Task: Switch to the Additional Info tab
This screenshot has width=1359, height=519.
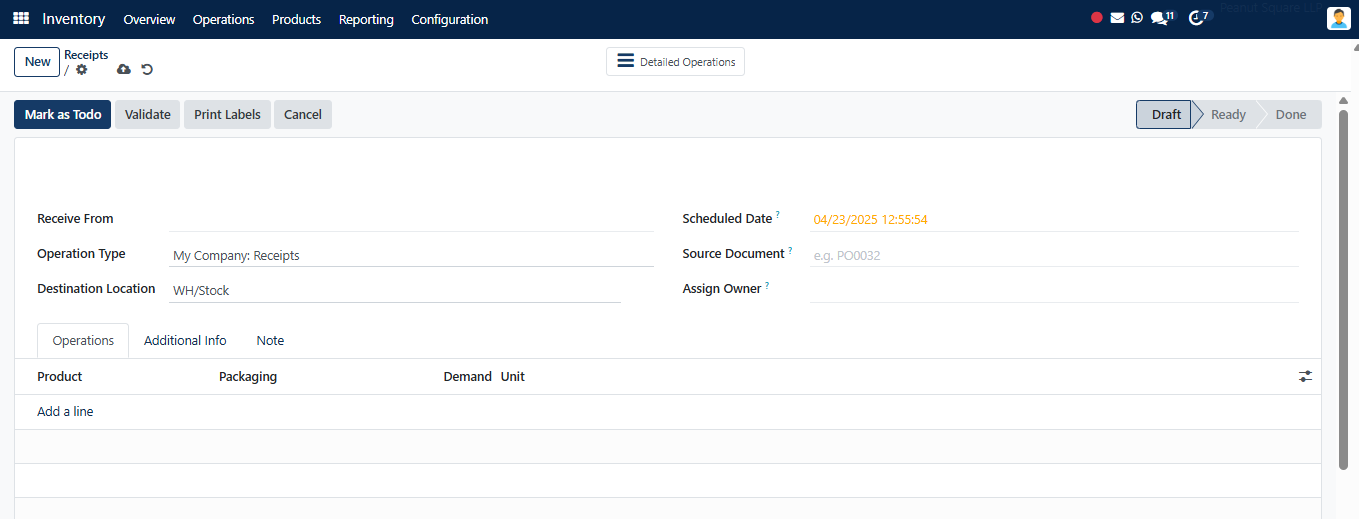Action: (x=185, y=340)
